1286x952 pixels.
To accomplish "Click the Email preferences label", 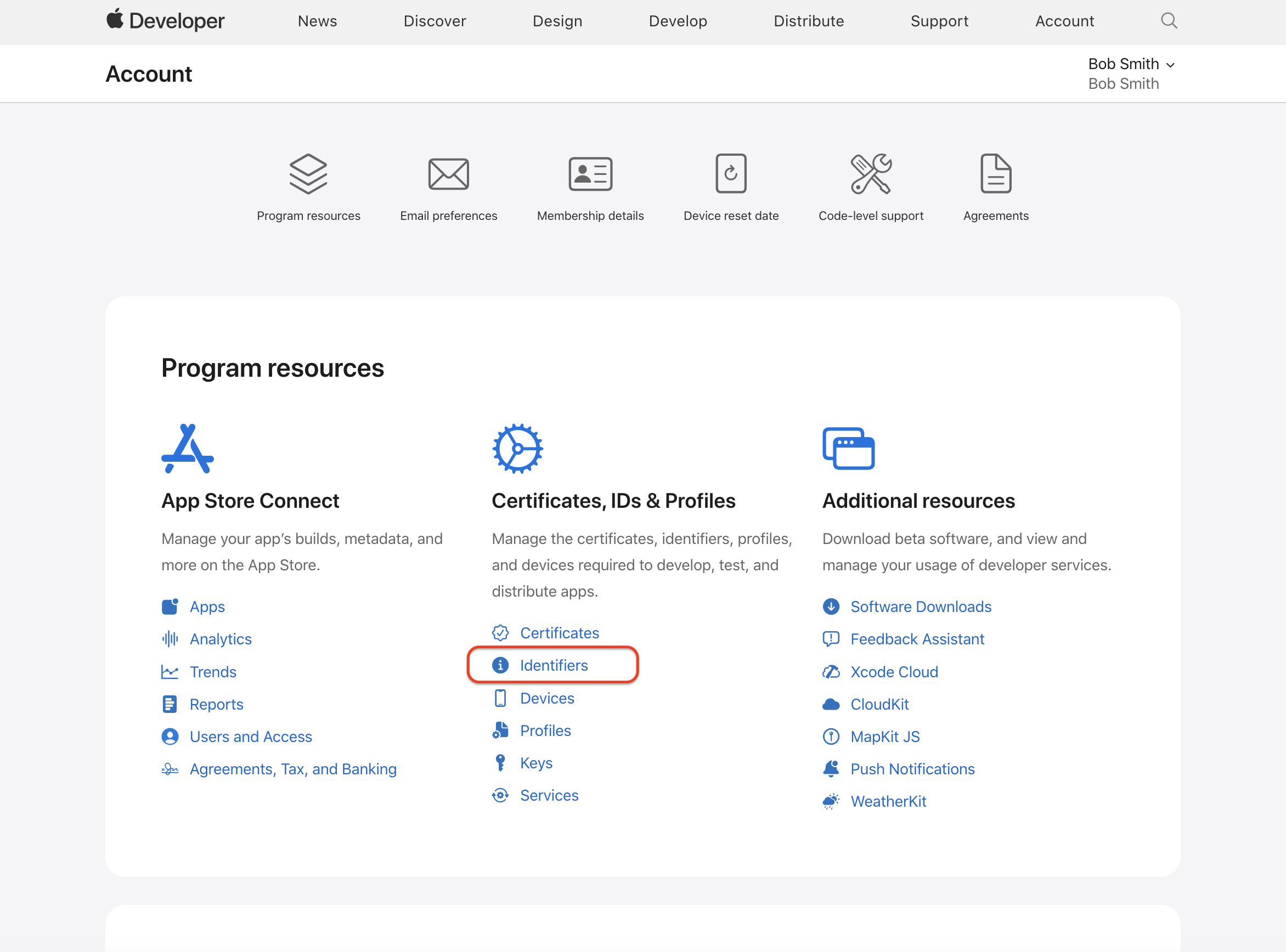I will pos(448,216).
